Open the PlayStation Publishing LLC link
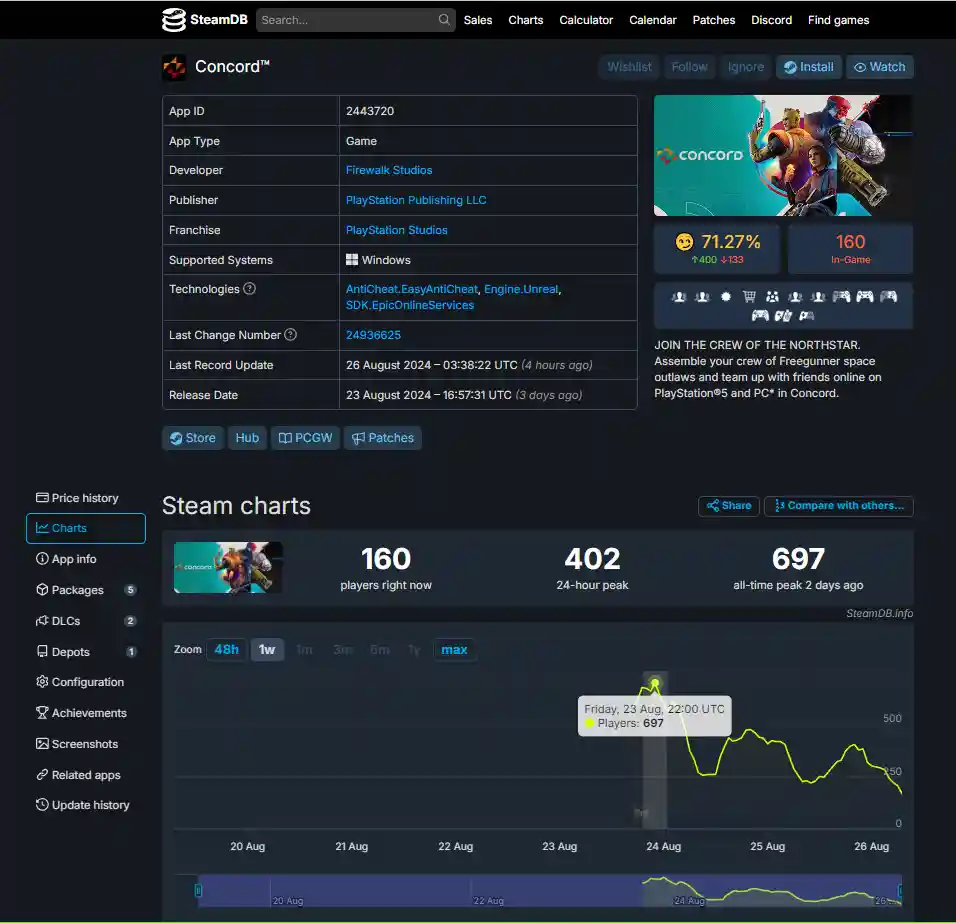Image resolution: width=956 pixels, height=923 pixels. 416,200
